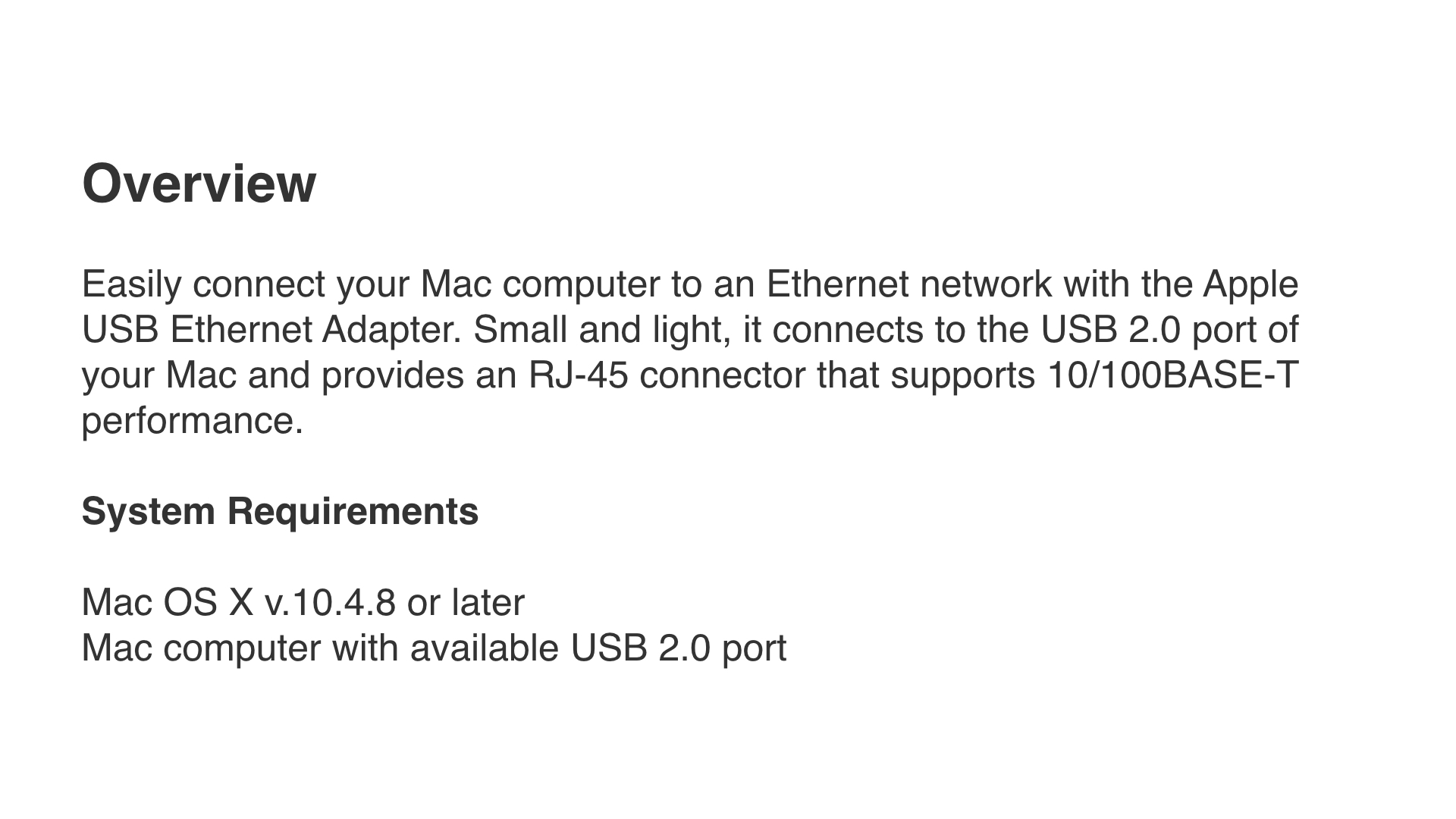
Task: Click the word "Easily" in the paragraph
Action: click(131, 284)
